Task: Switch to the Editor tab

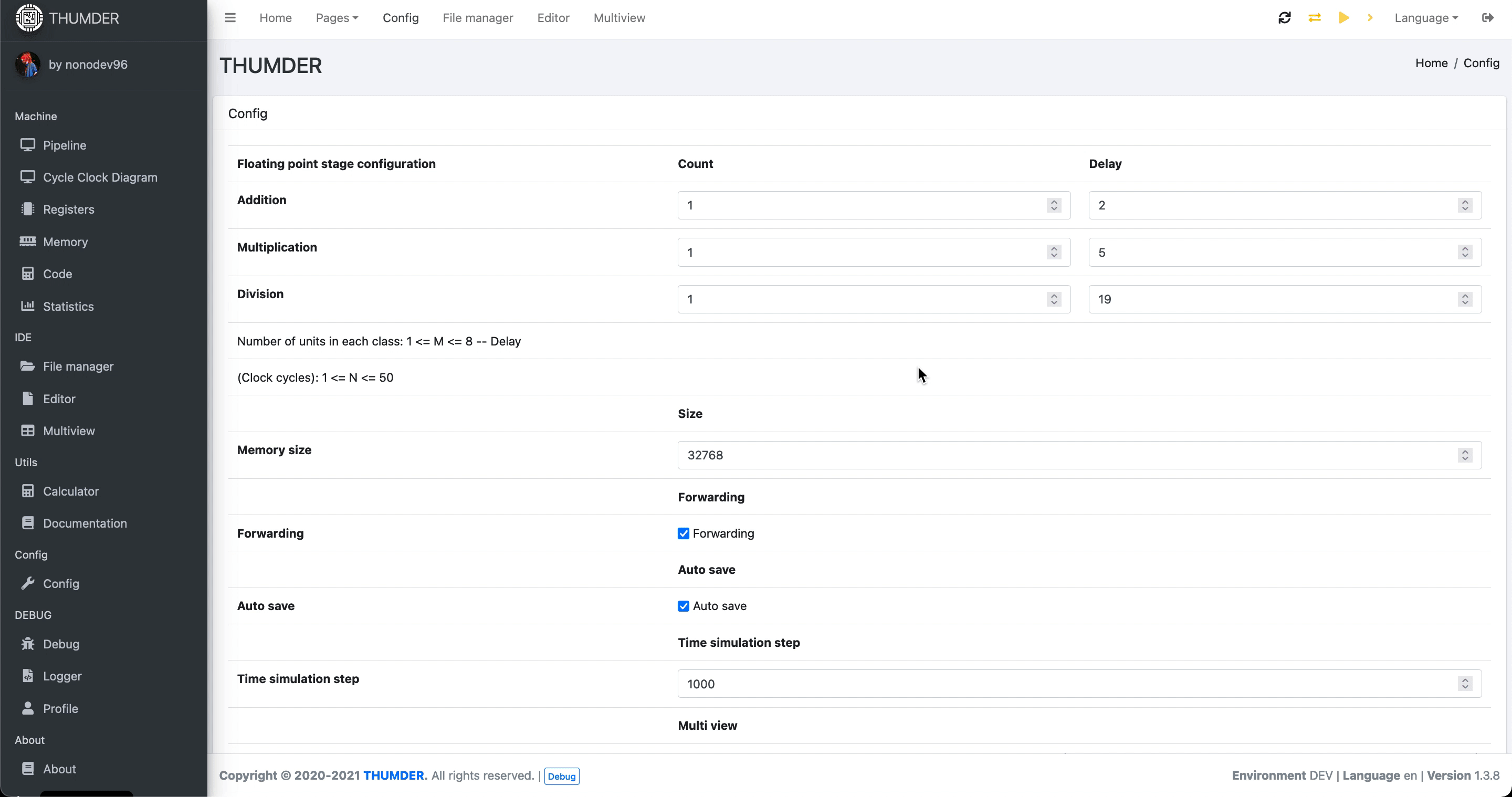Action: click(x=553, y=18)
